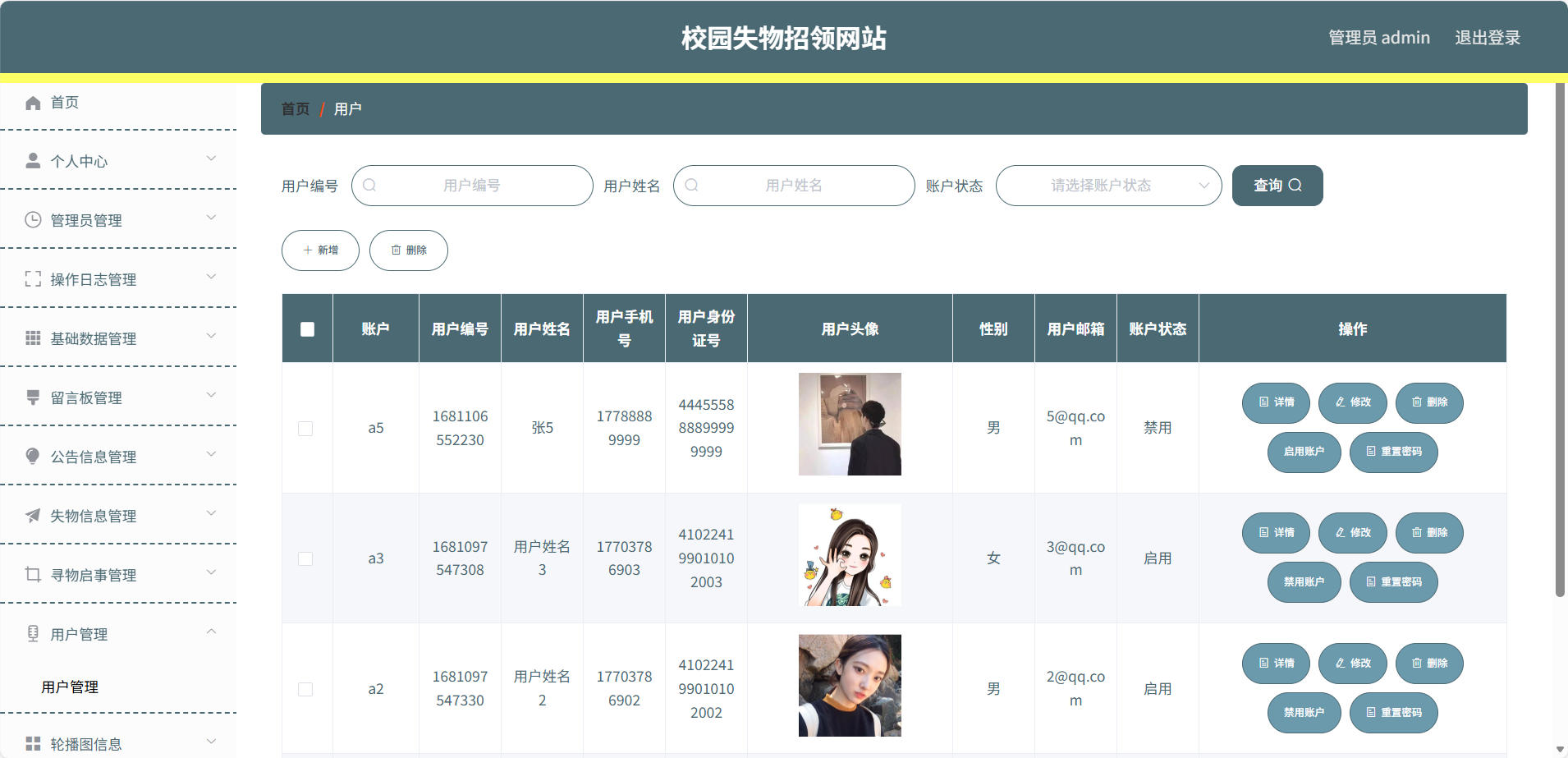The image size is (1568, 758).
Task: Open 详情 for user a5
Action: (1276, 402)
